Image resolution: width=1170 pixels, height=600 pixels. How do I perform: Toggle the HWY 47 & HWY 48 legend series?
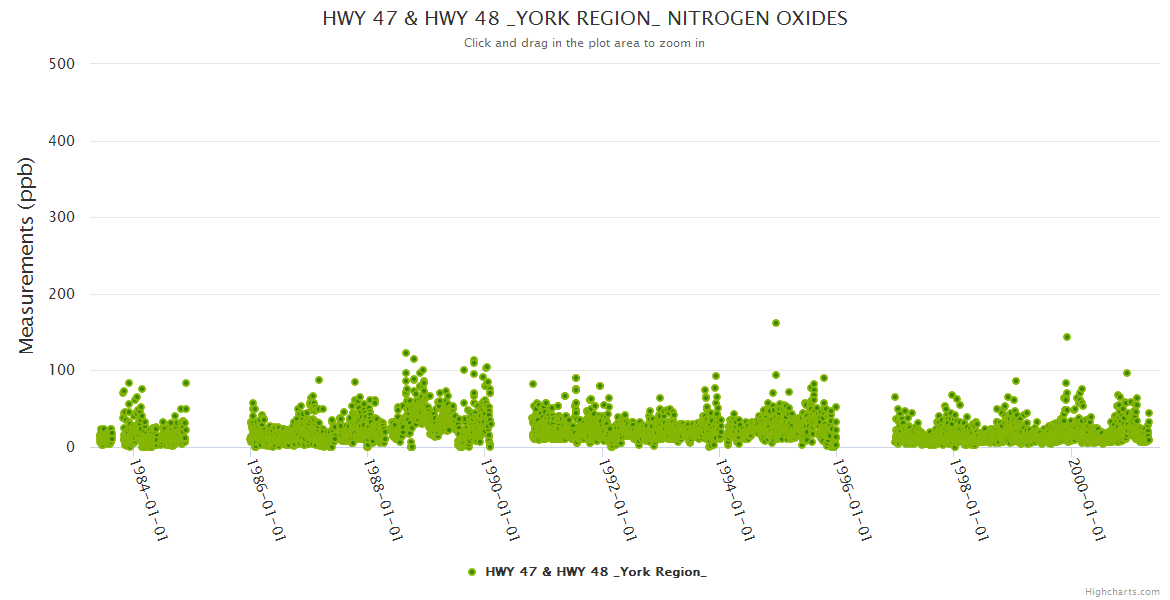[595, 572]
